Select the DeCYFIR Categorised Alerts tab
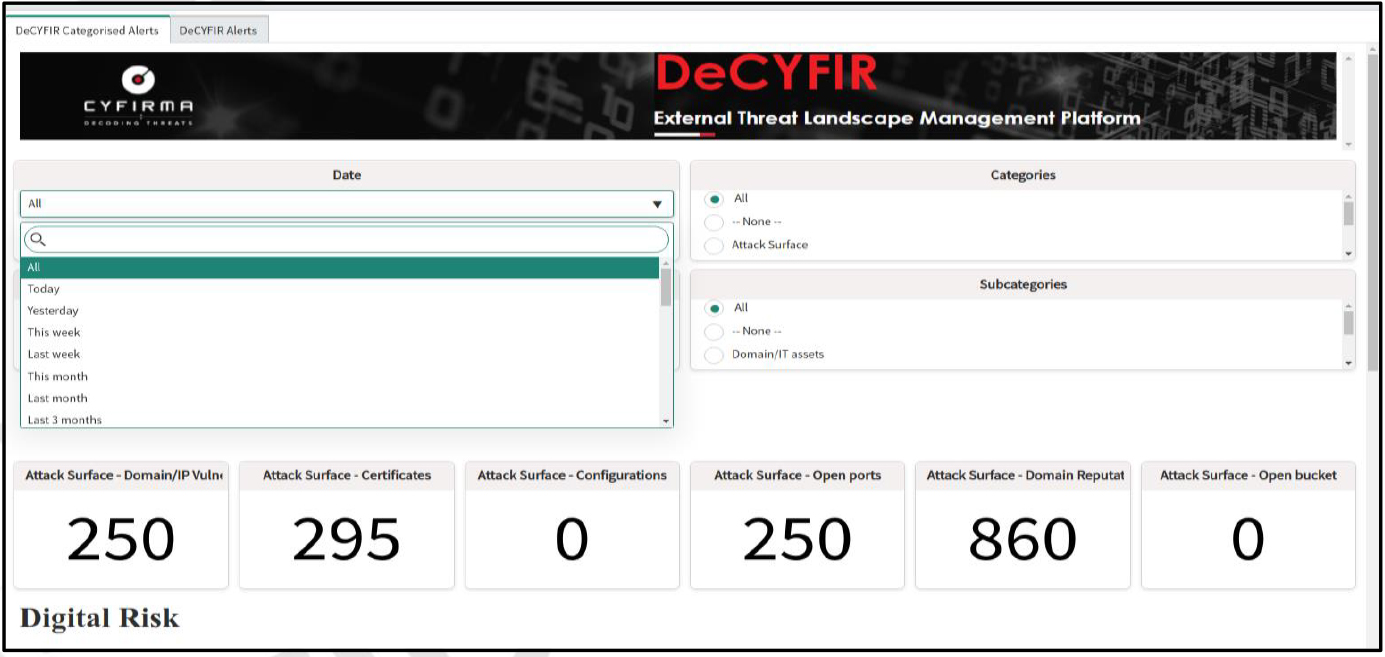Image resolution: width=1385 pixels, height=657 pixels. pos(87,30)
